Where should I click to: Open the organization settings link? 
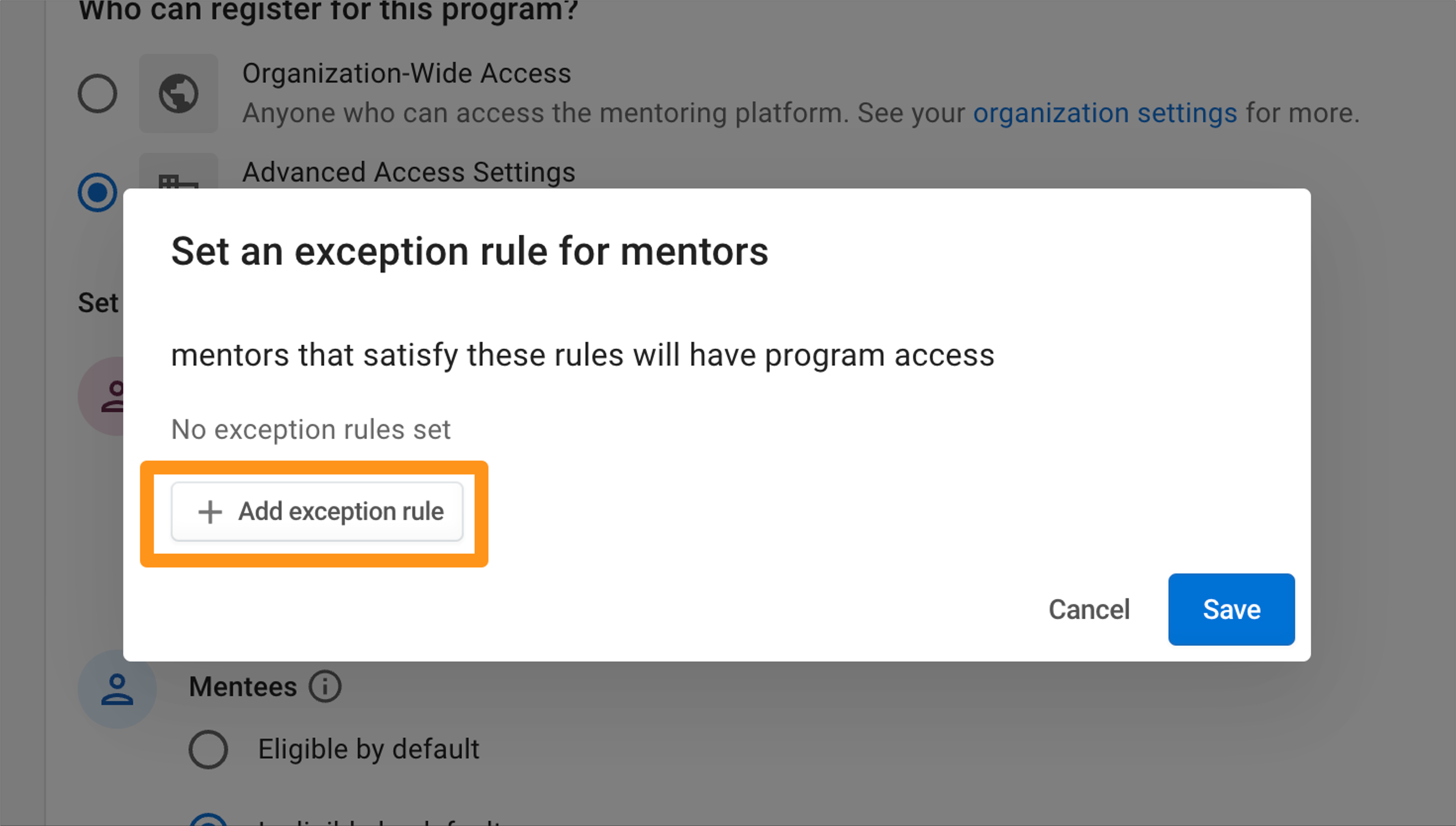click(1105, 113)
